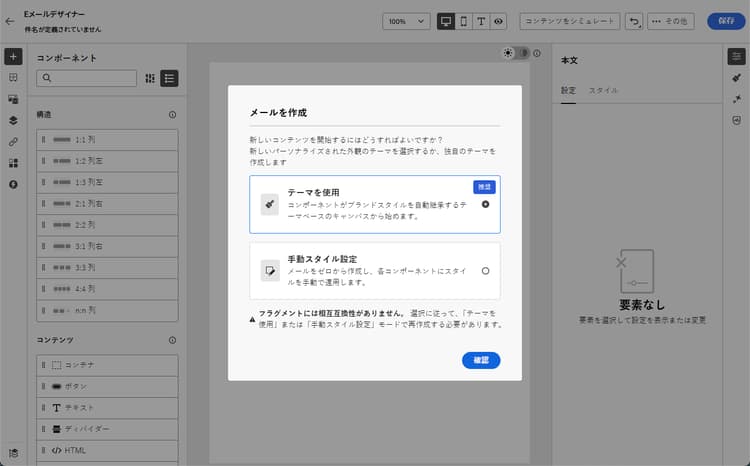Viewport: 750px width, 466px height.
Task: Switch components to grid view icon
Action: (150, 78)
